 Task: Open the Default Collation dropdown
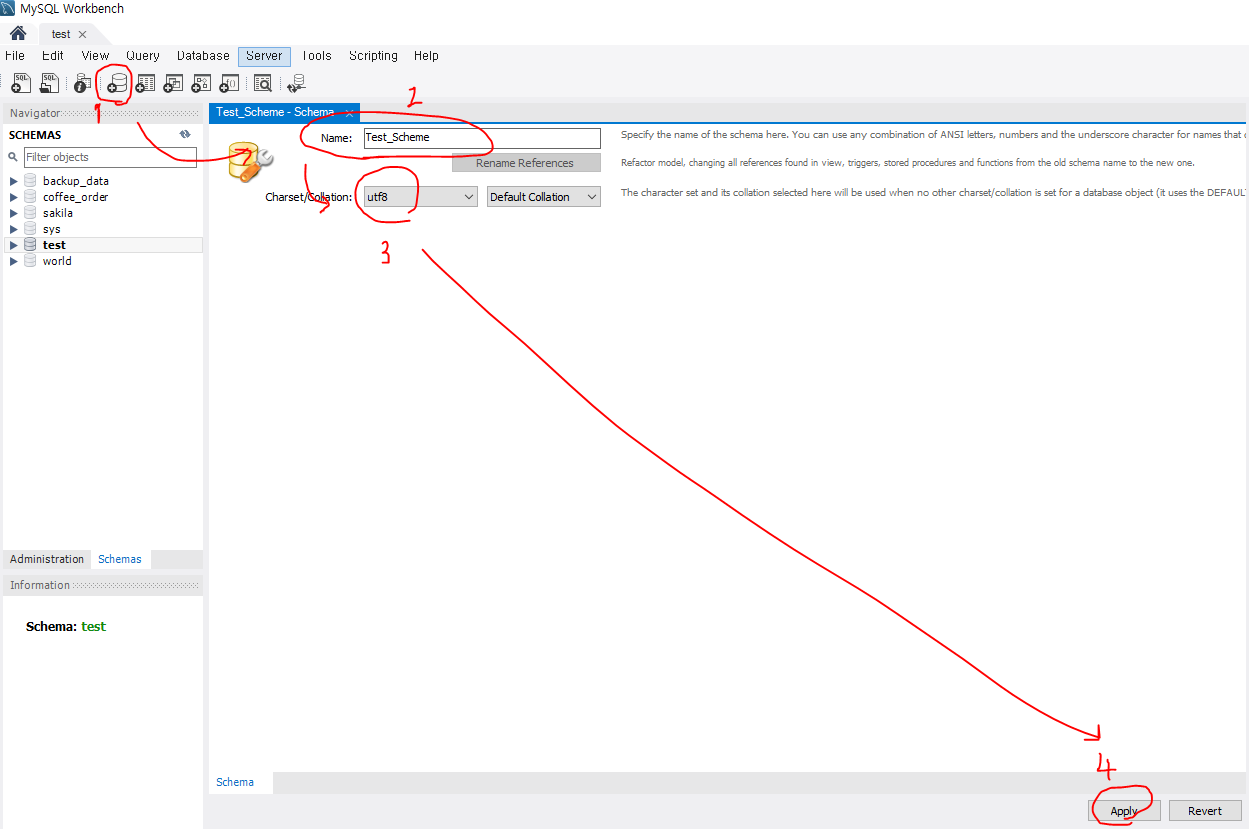(x=544, y=197)
